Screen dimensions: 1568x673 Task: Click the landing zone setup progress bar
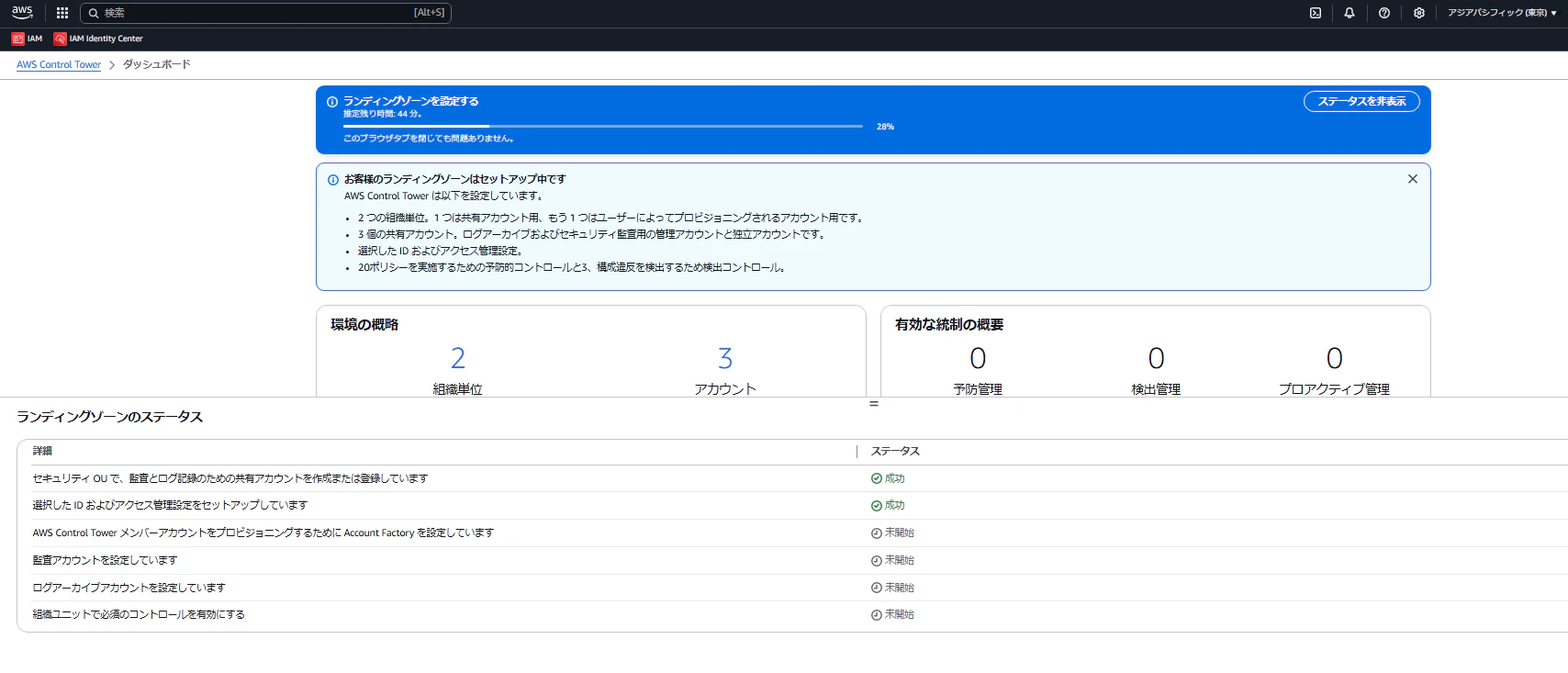(x=603, y=126)
